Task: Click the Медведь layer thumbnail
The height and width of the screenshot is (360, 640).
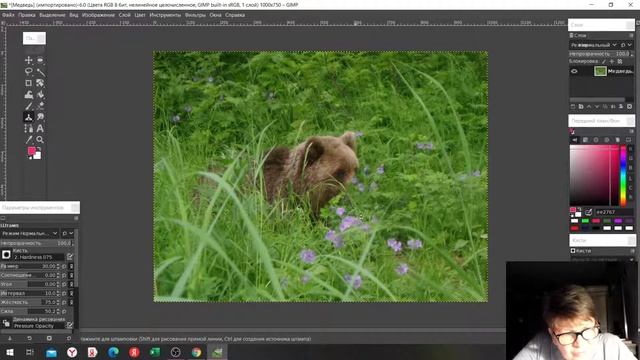Action: coord(600,71)
